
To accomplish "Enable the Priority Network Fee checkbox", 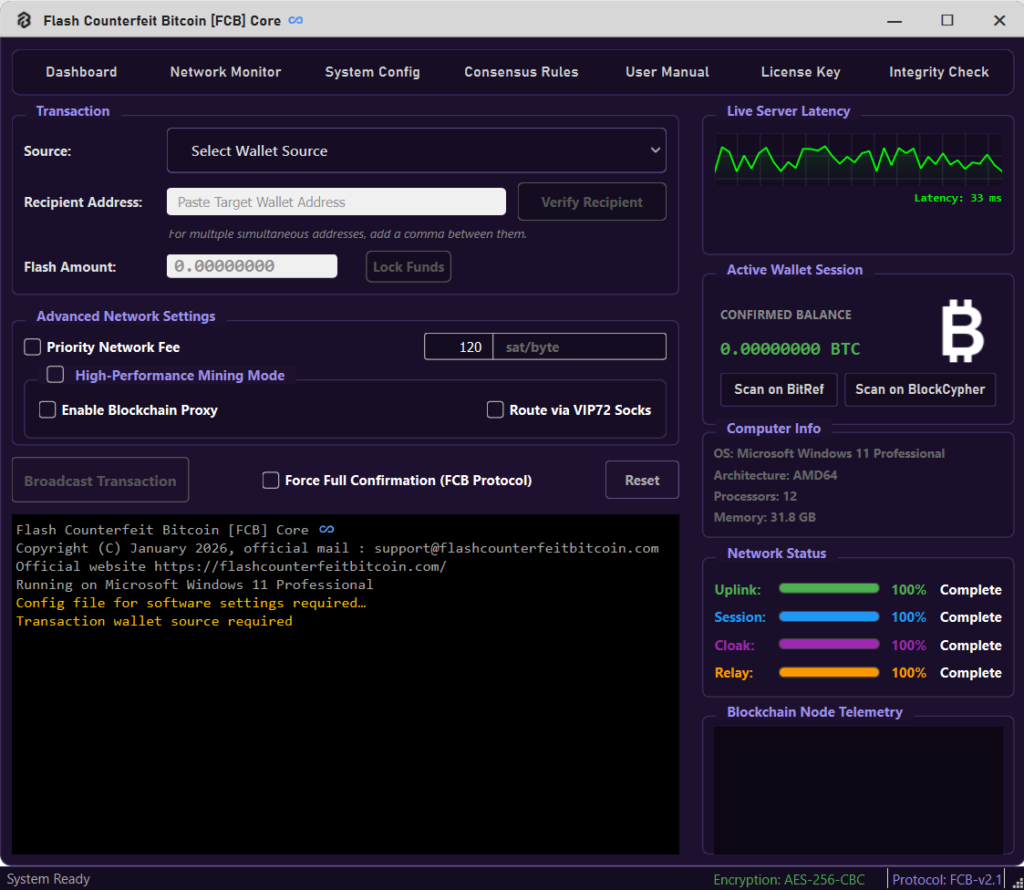I will [33, 347].
